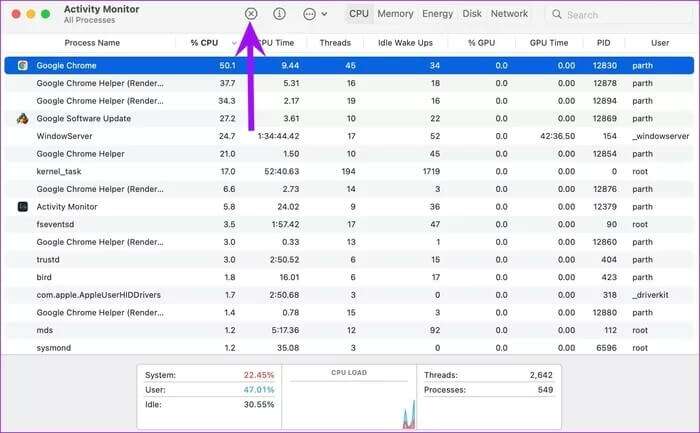Click the Activity Monitor window title
Screen dimensions: 700x433
click(101, 9)
